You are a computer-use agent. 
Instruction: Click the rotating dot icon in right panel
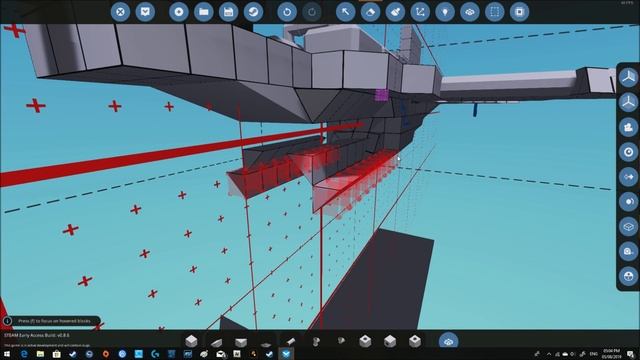click(x=629, y=202)
